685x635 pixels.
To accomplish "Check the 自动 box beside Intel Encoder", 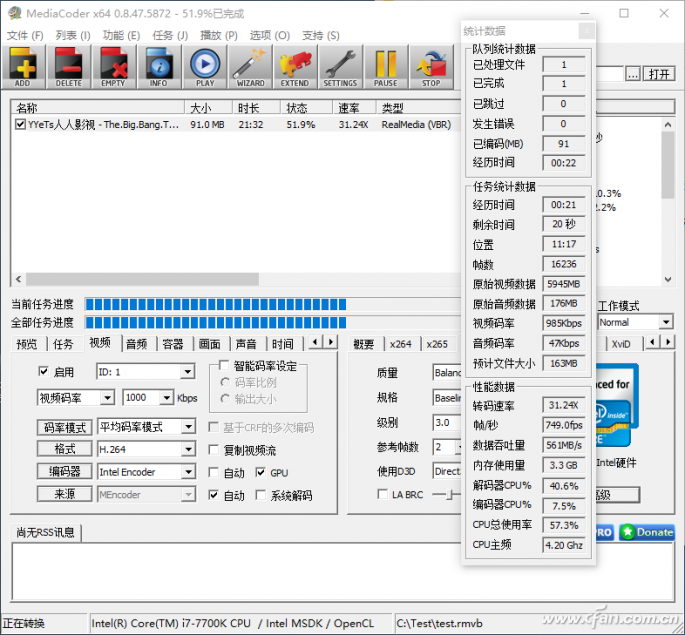I will tap(213, 472).
